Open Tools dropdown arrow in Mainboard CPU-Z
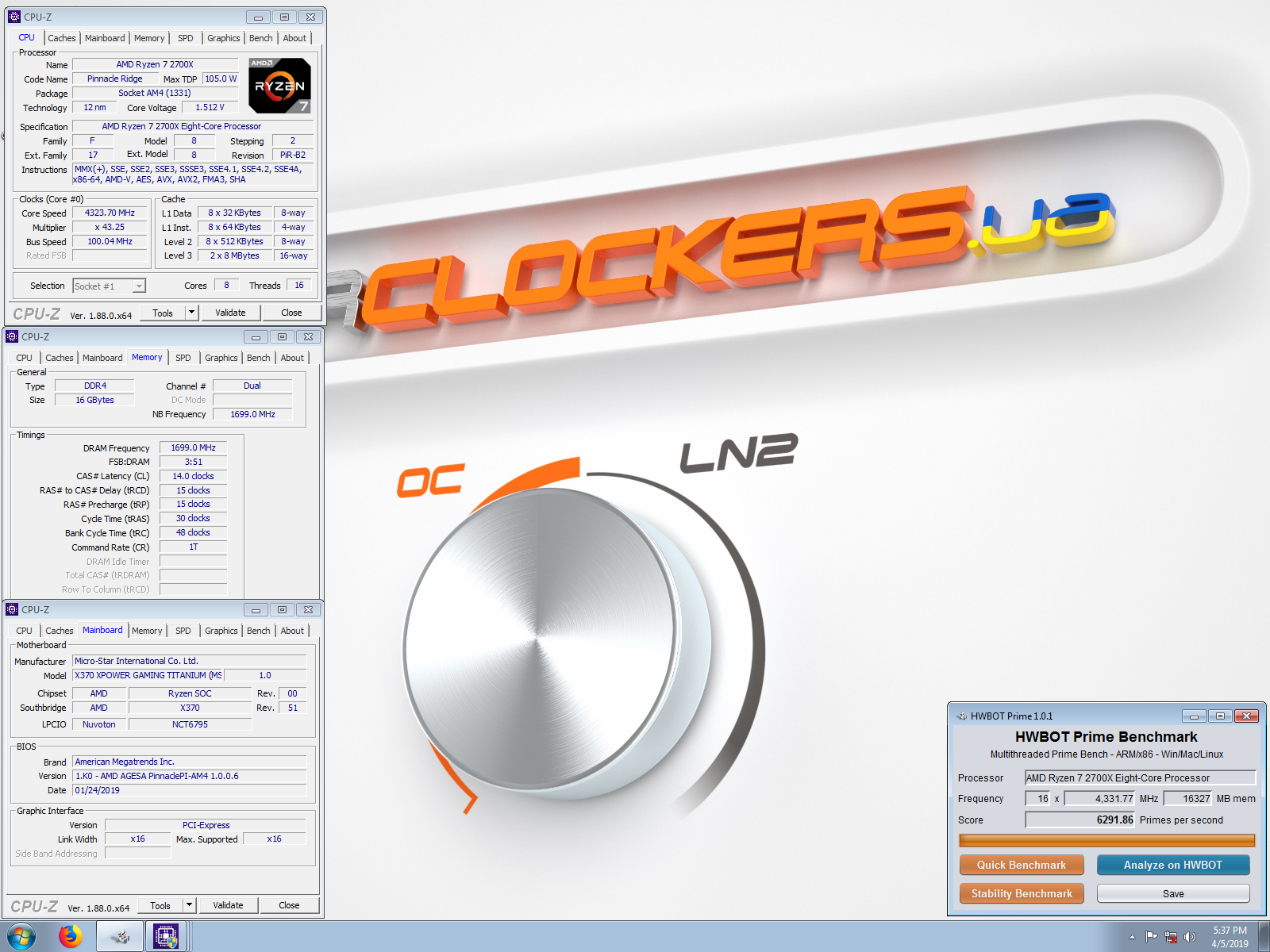The image size is (1270, 952). [x=189, y=905]
